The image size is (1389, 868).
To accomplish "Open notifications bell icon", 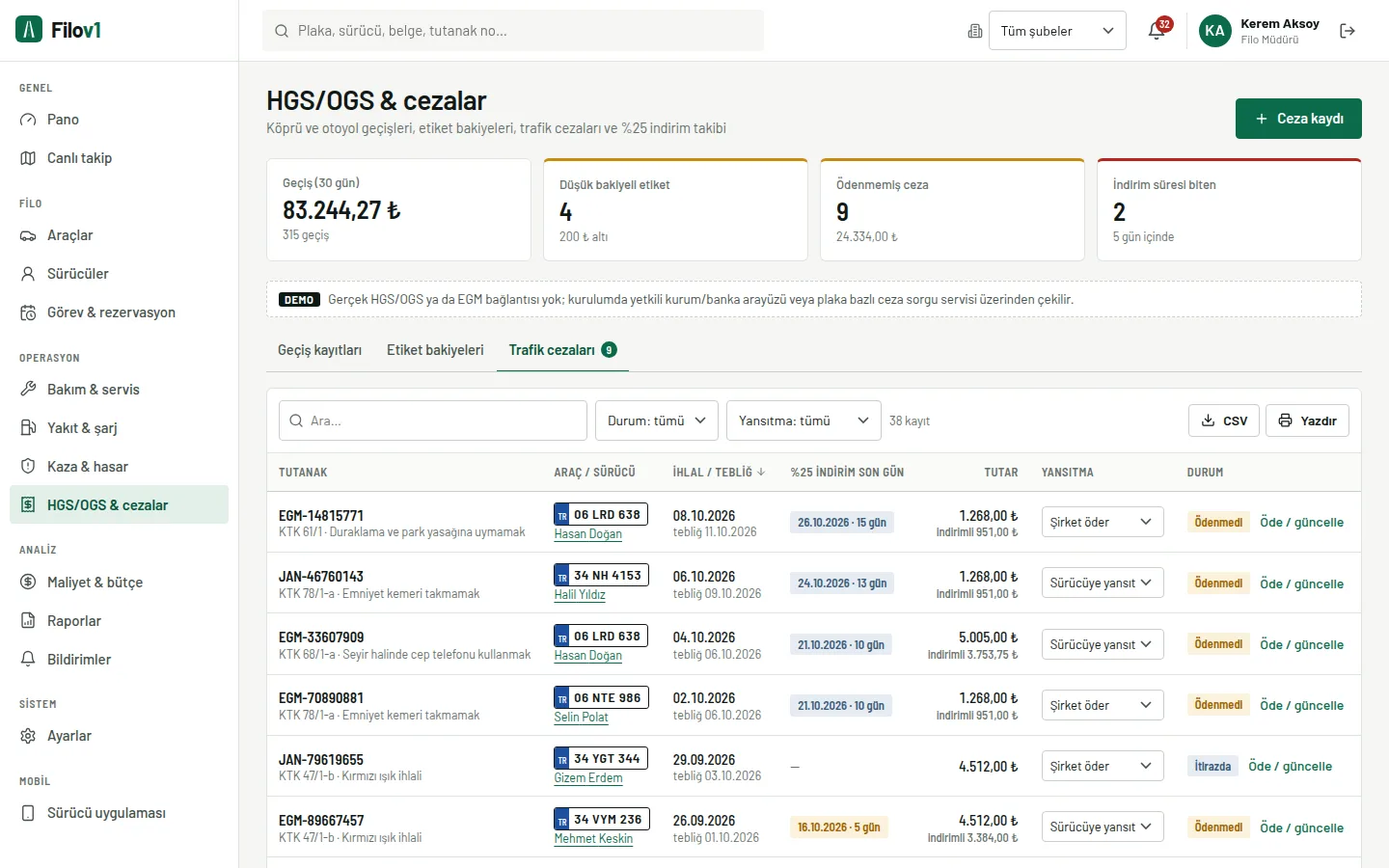I will [1157, 31].
